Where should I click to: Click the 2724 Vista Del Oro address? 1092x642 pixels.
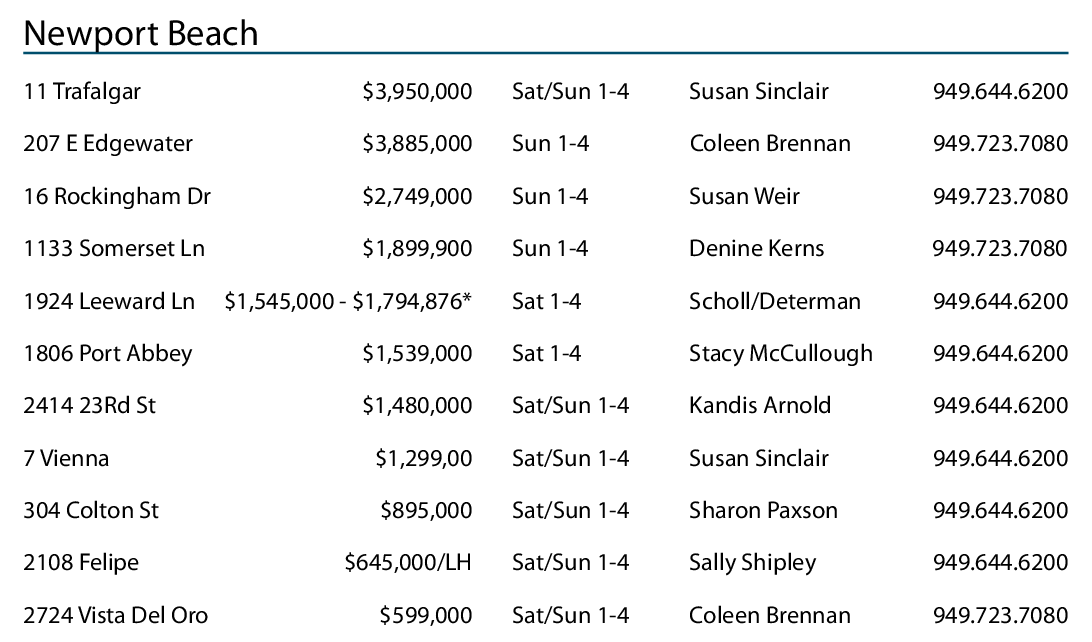[116, 615]
